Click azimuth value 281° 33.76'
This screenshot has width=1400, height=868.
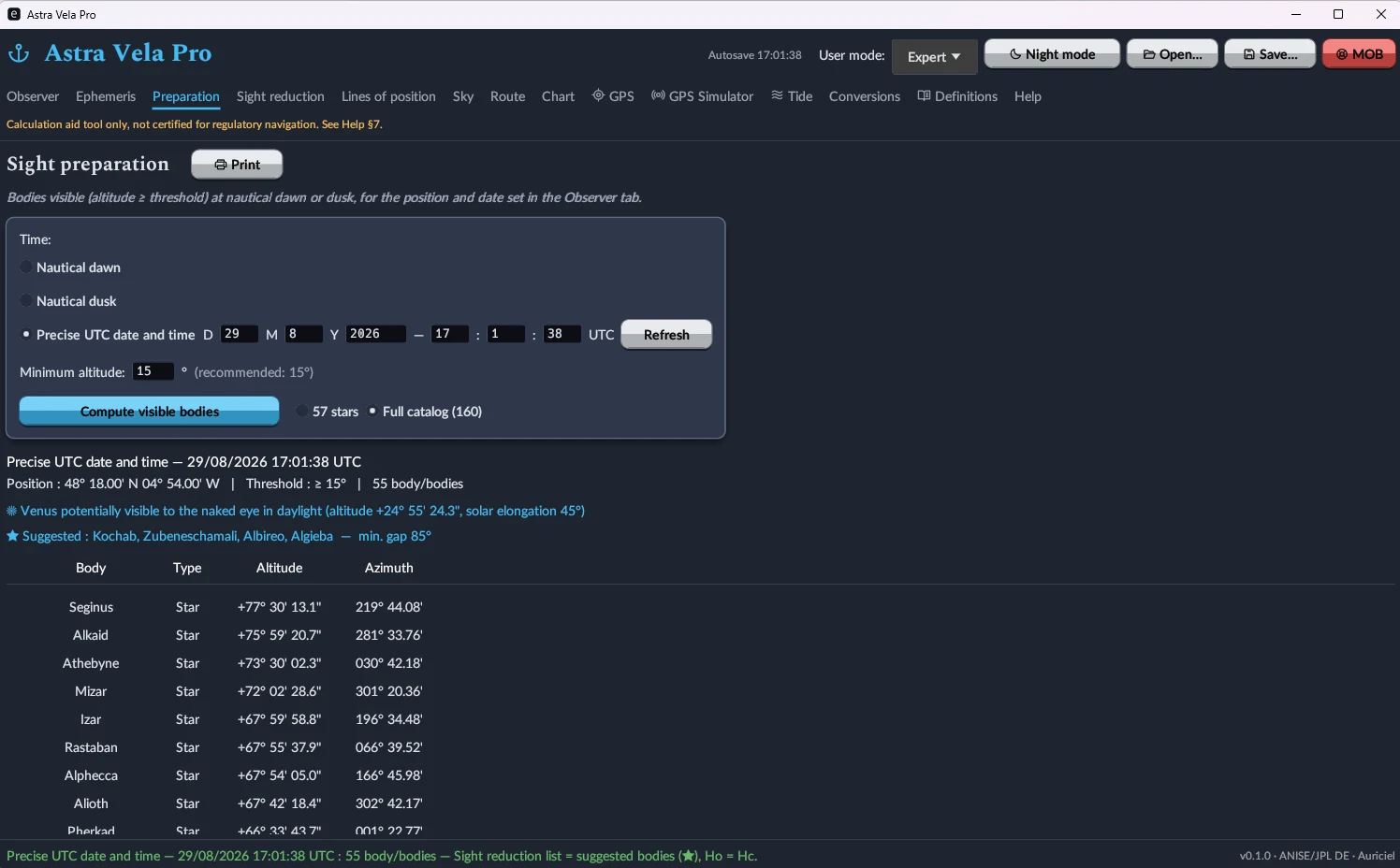pos(388,635)
